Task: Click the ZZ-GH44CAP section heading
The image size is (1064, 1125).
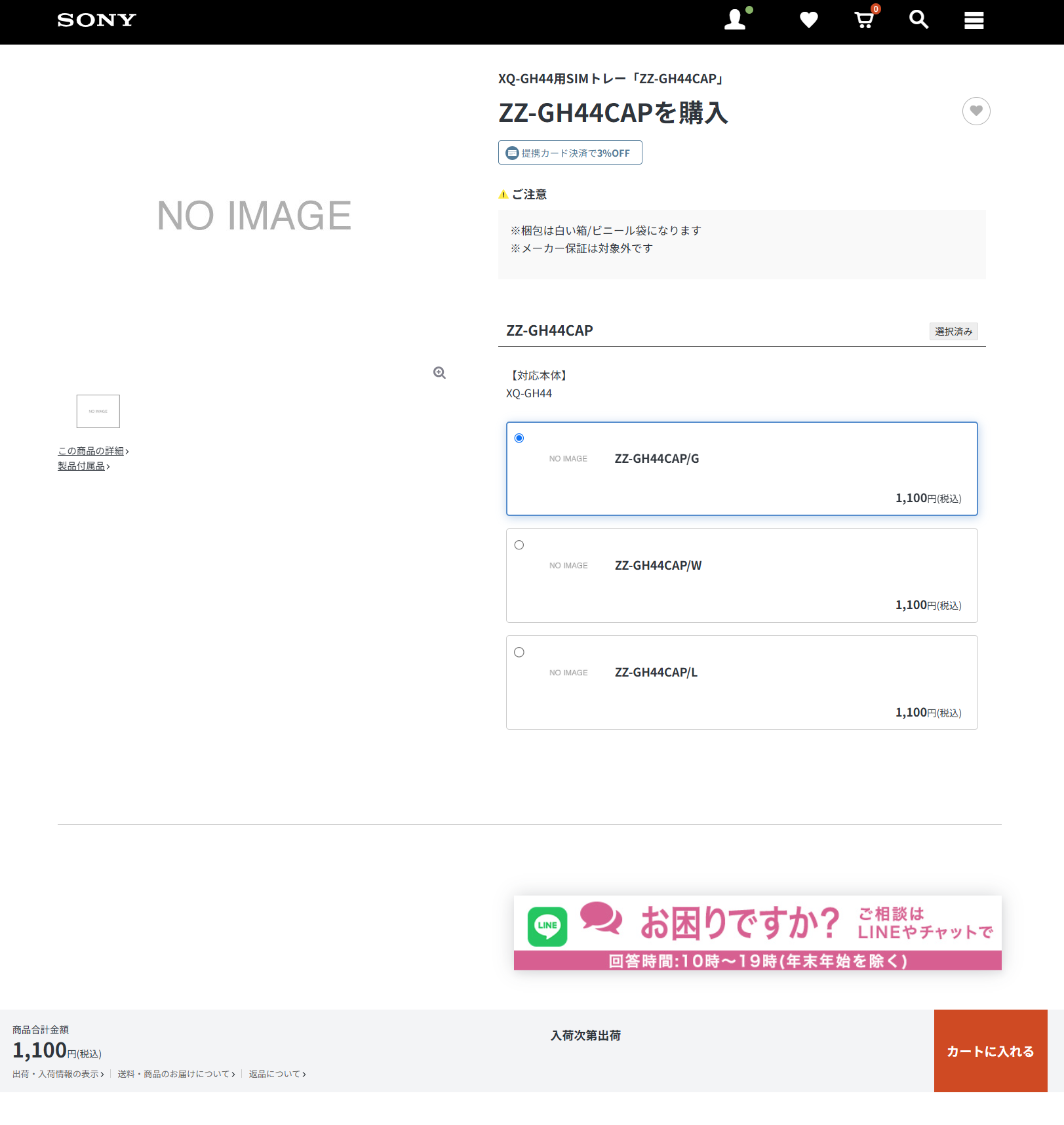Action: 549,330
